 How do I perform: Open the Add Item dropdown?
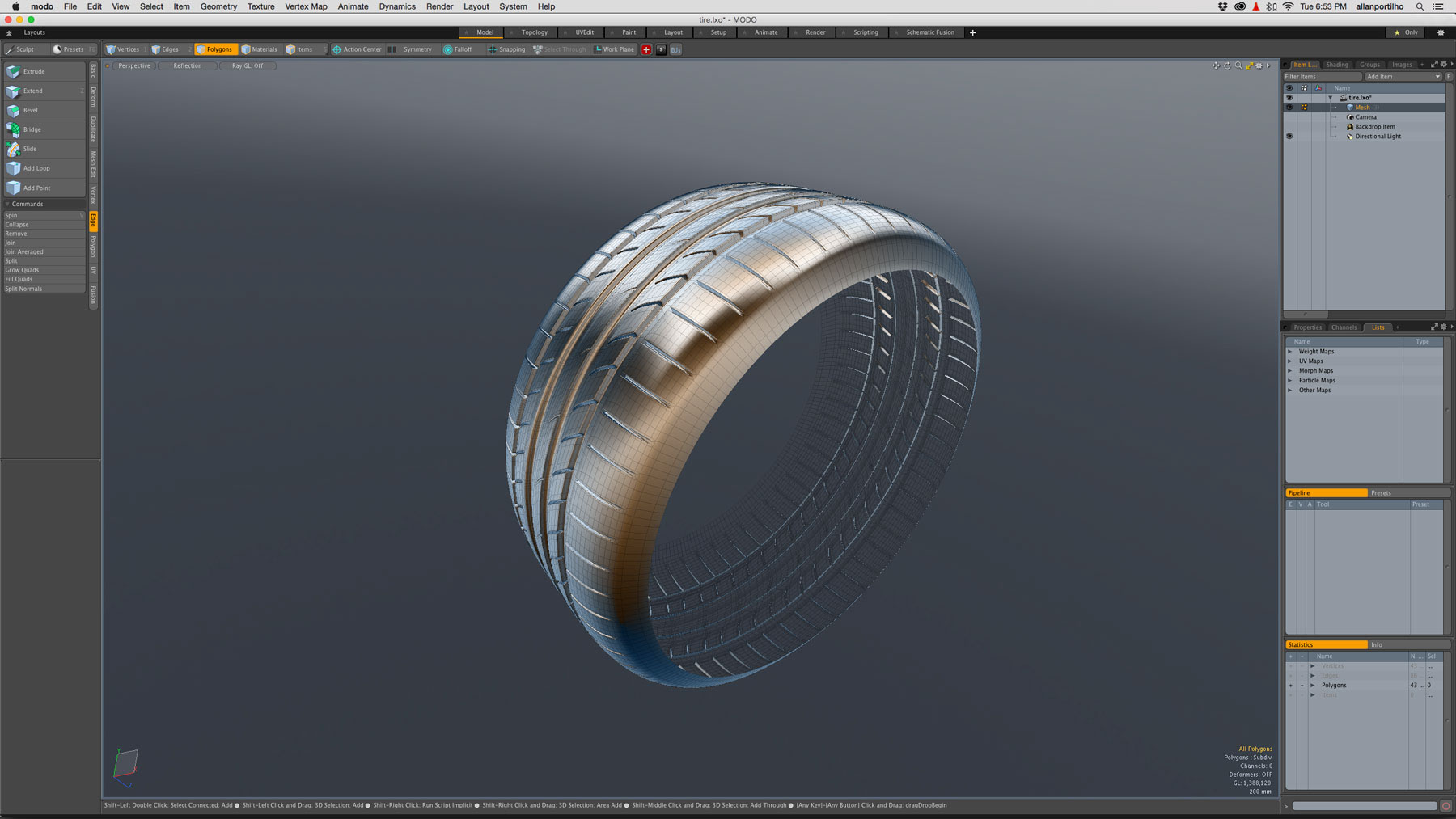[x=1402, y=76]
